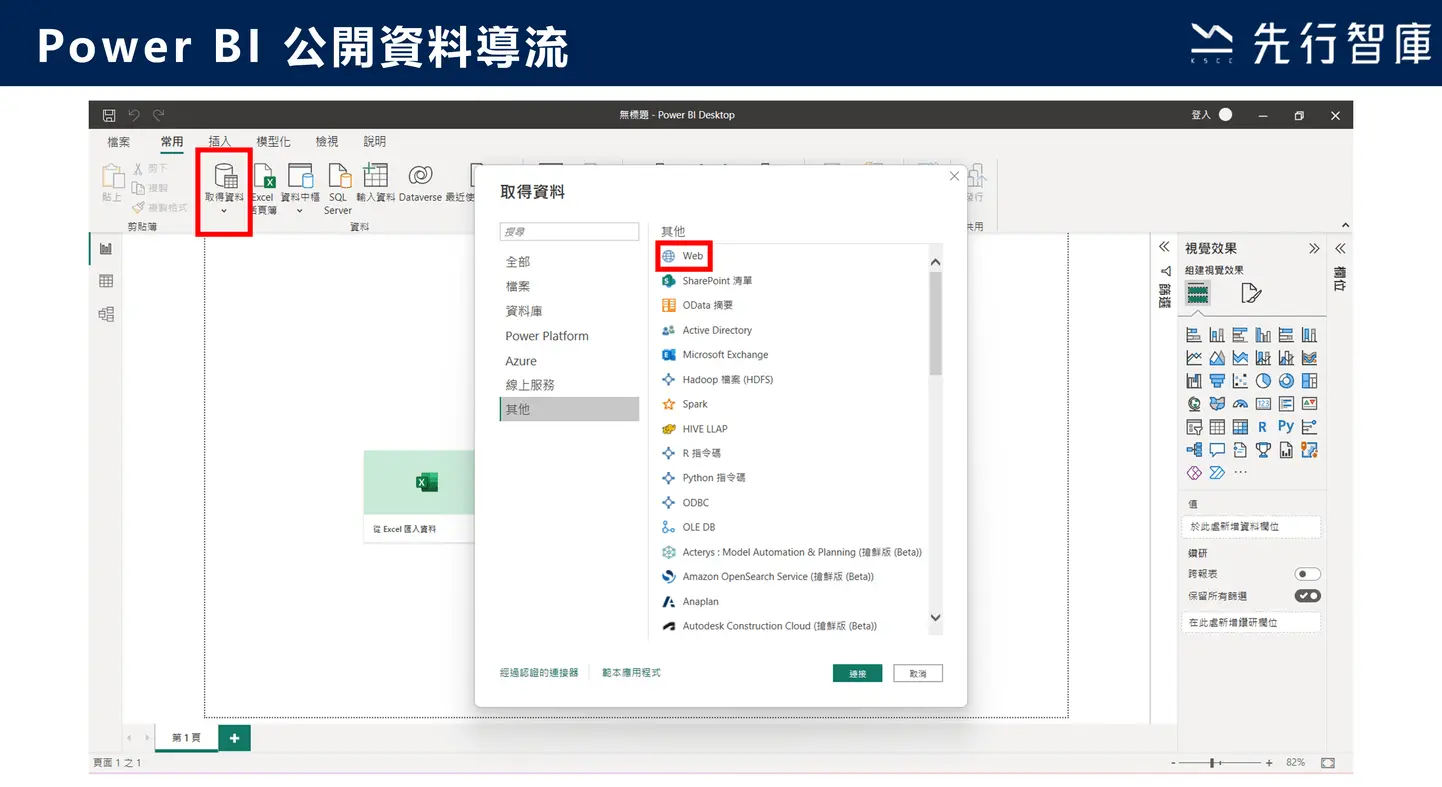Pick the treemap visual
The image size is (1442, 787).
tap(1309, 381)
